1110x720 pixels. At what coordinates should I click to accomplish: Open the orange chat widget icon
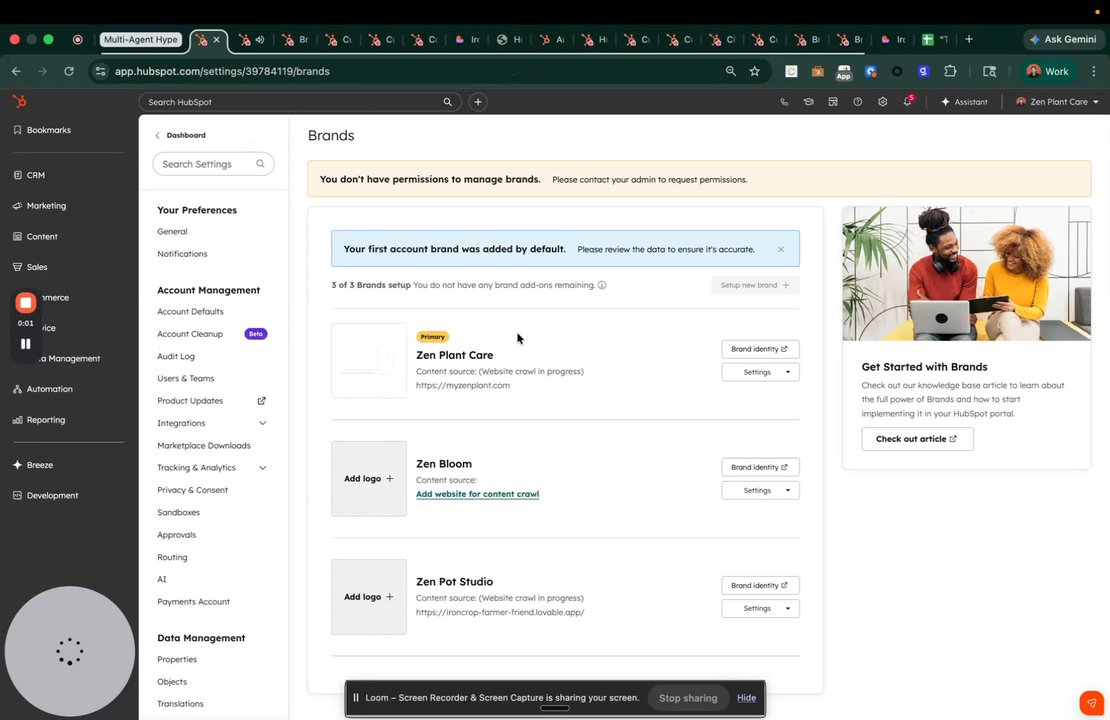pos(1091,703)
